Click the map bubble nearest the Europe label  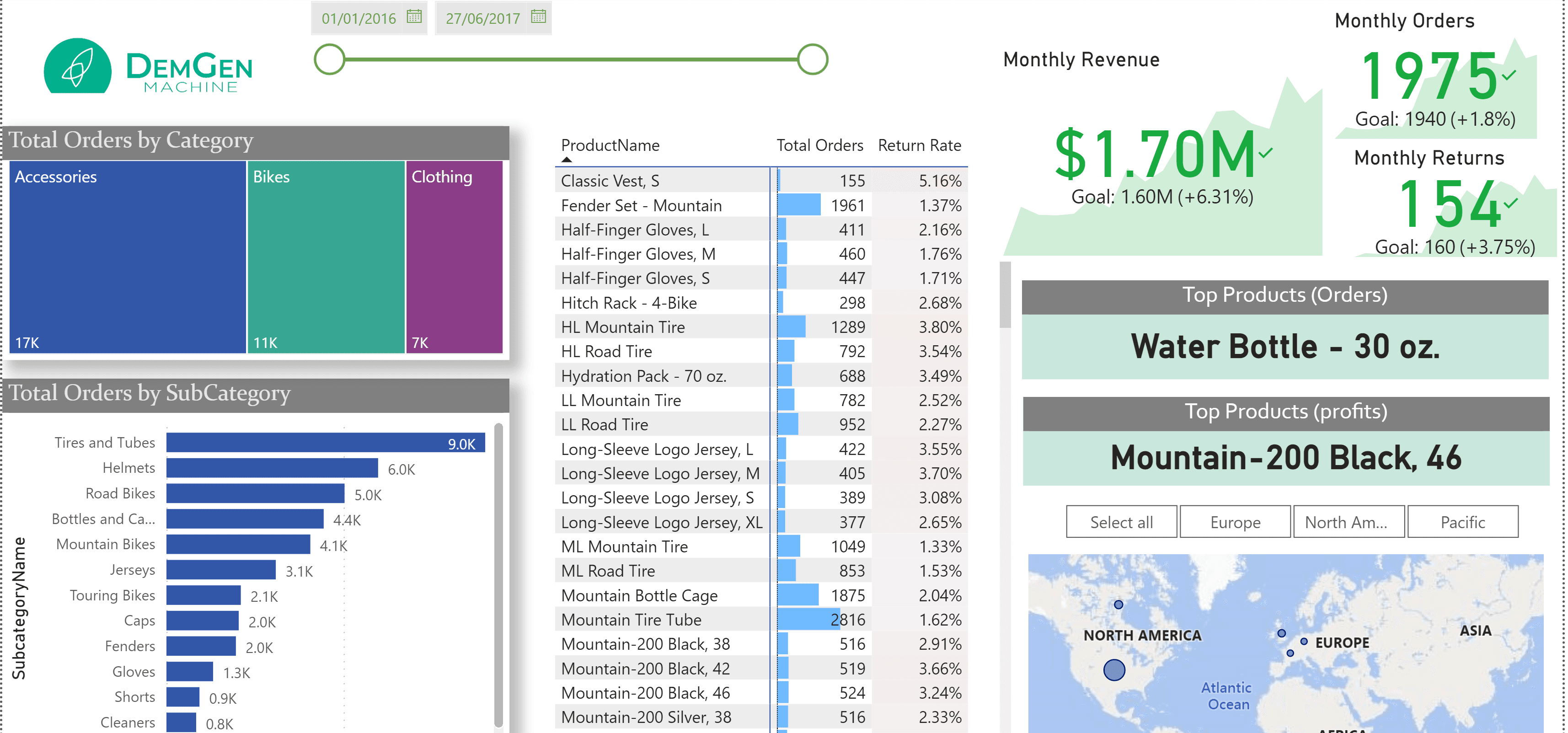[1304, 641]
